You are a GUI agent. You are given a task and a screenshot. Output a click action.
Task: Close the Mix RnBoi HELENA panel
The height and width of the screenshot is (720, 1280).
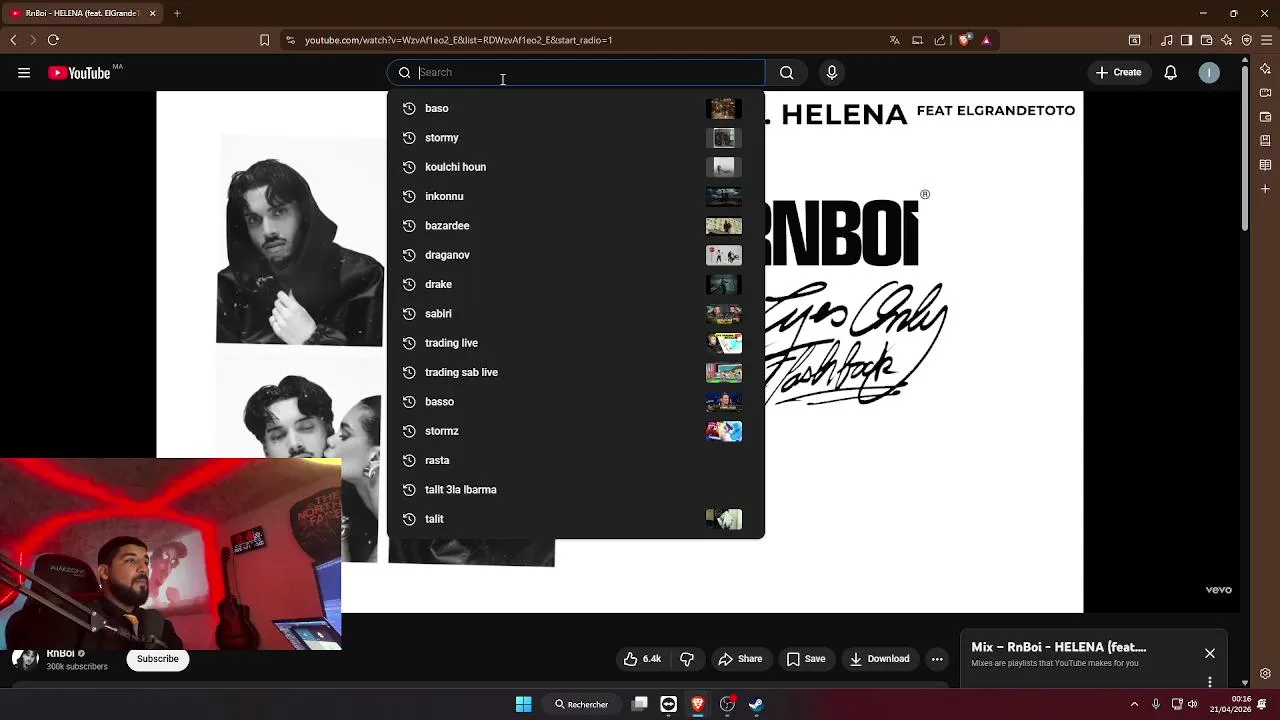click(1210, 653)
